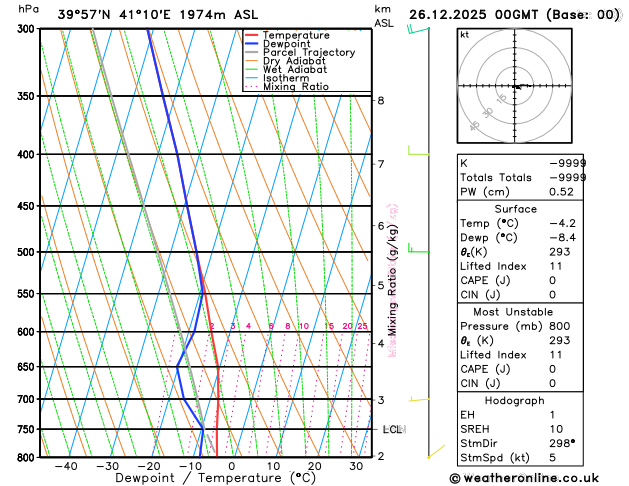Select the Wet Adiabat legend label

295,69
